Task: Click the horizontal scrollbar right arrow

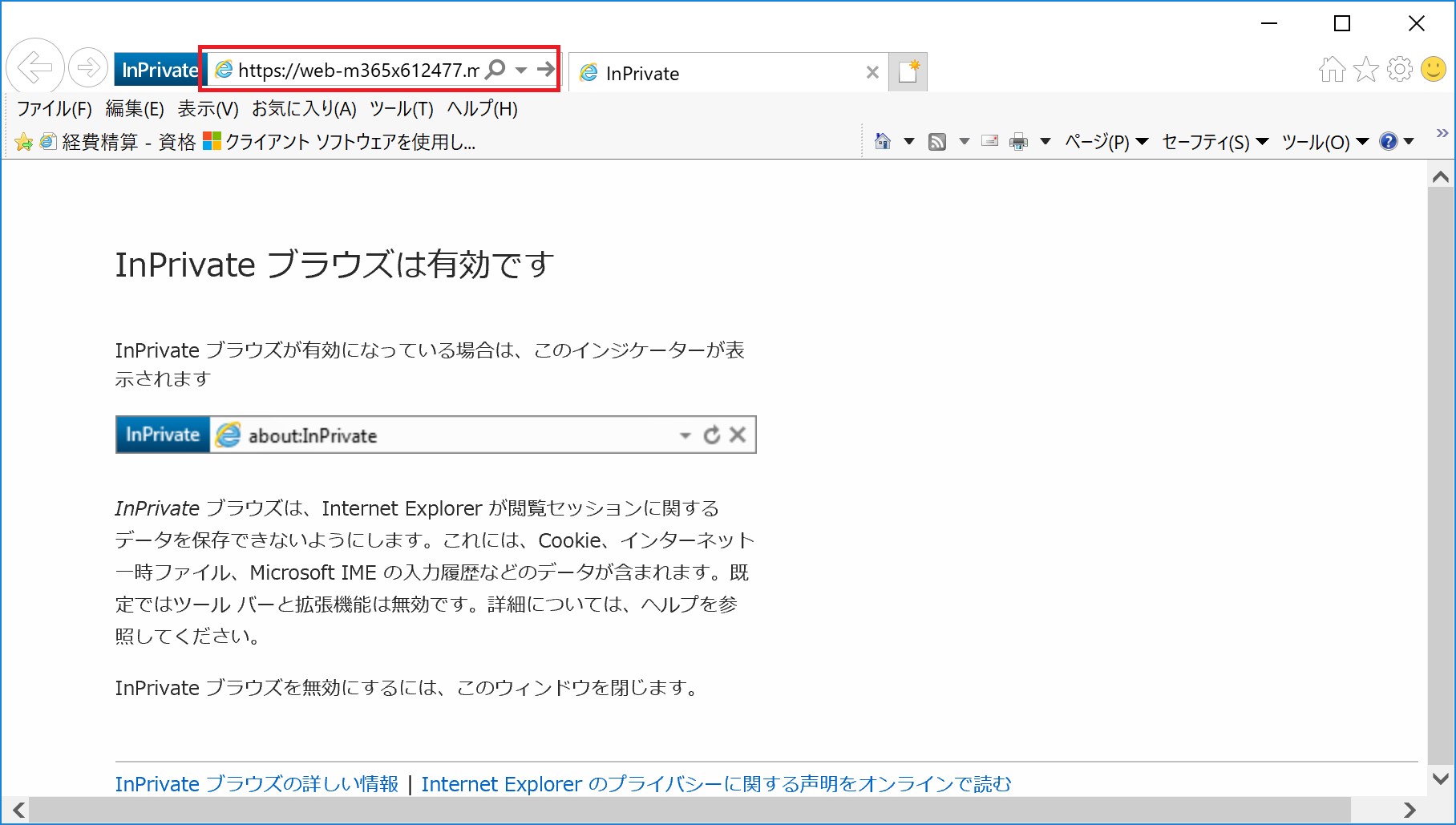Action: coord(1409,810)
